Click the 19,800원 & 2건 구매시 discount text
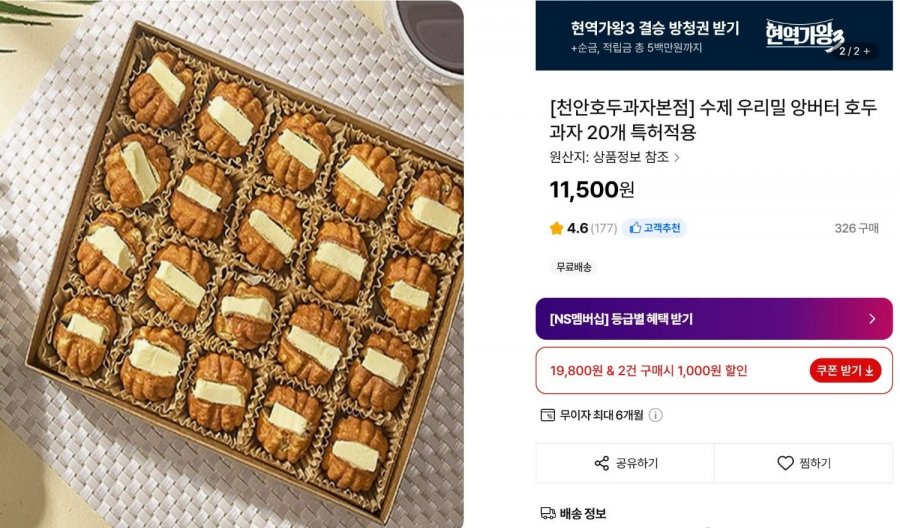Screen dimensions: 900x528 click(648, 370)
